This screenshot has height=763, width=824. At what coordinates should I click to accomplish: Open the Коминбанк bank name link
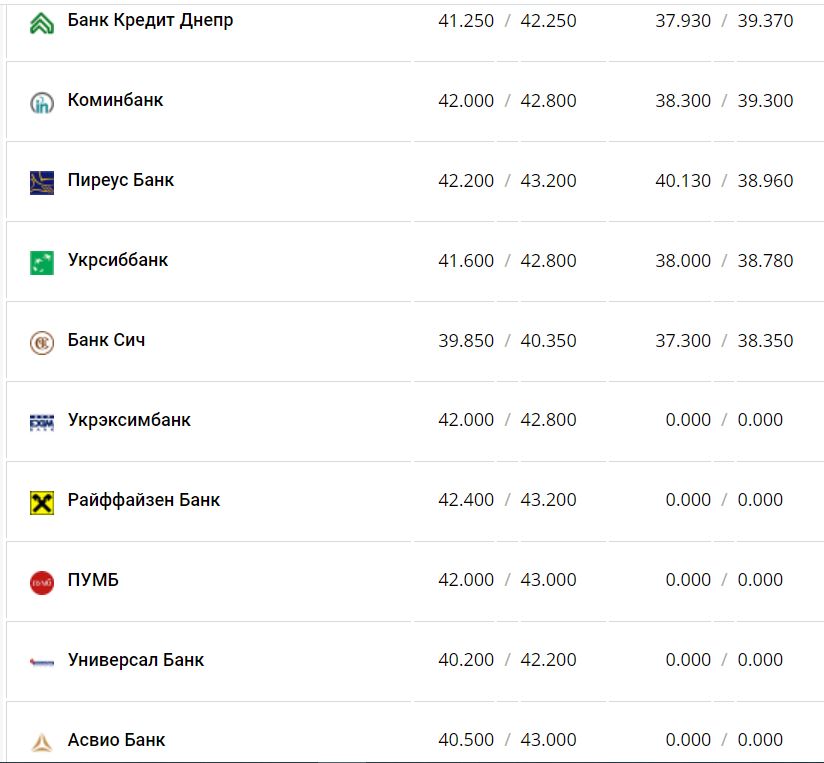click(x=115, y=100)
